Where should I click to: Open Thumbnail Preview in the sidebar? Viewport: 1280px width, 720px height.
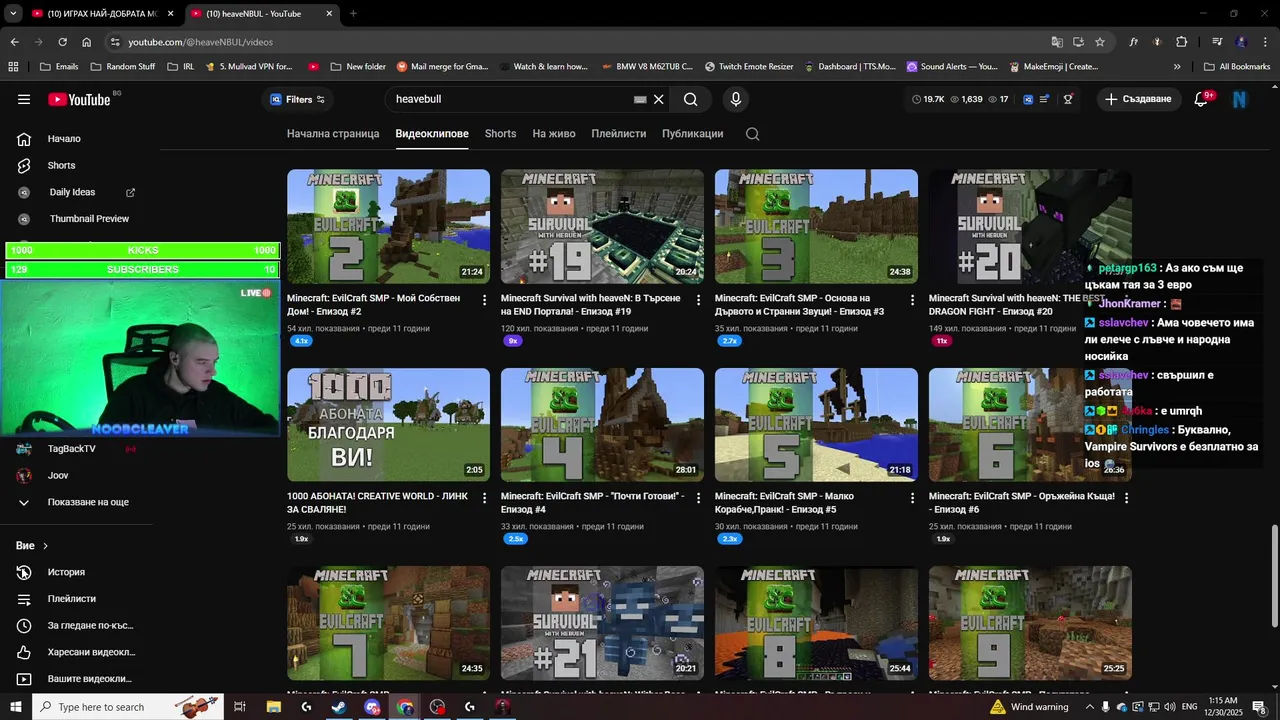pyautogui.click(x=80, y=218)
